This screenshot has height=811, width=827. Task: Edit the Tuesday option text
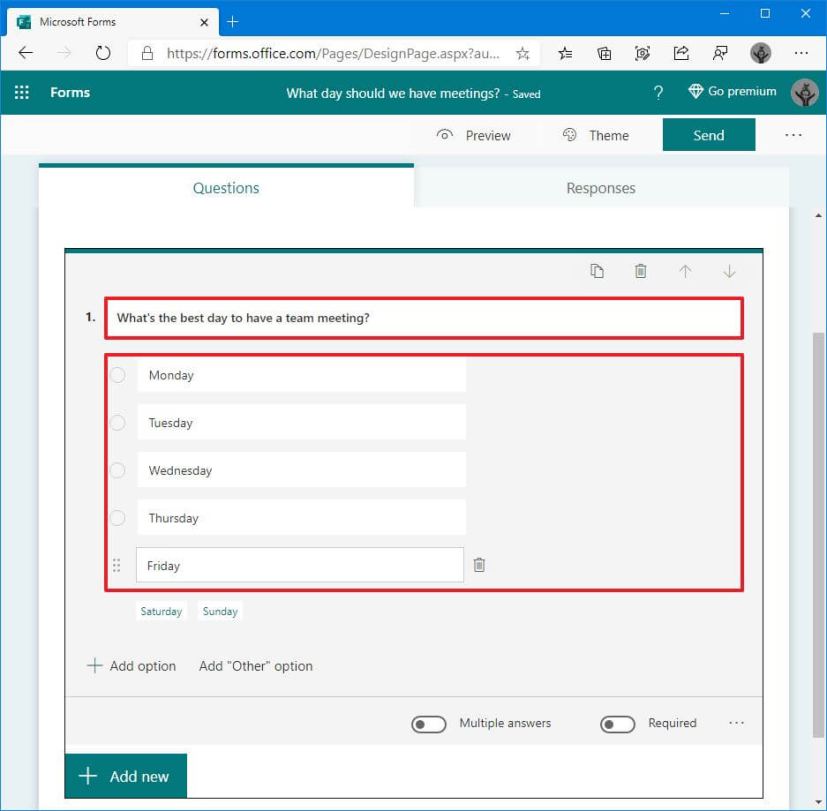pyautogui.click(x=301, y=422)
